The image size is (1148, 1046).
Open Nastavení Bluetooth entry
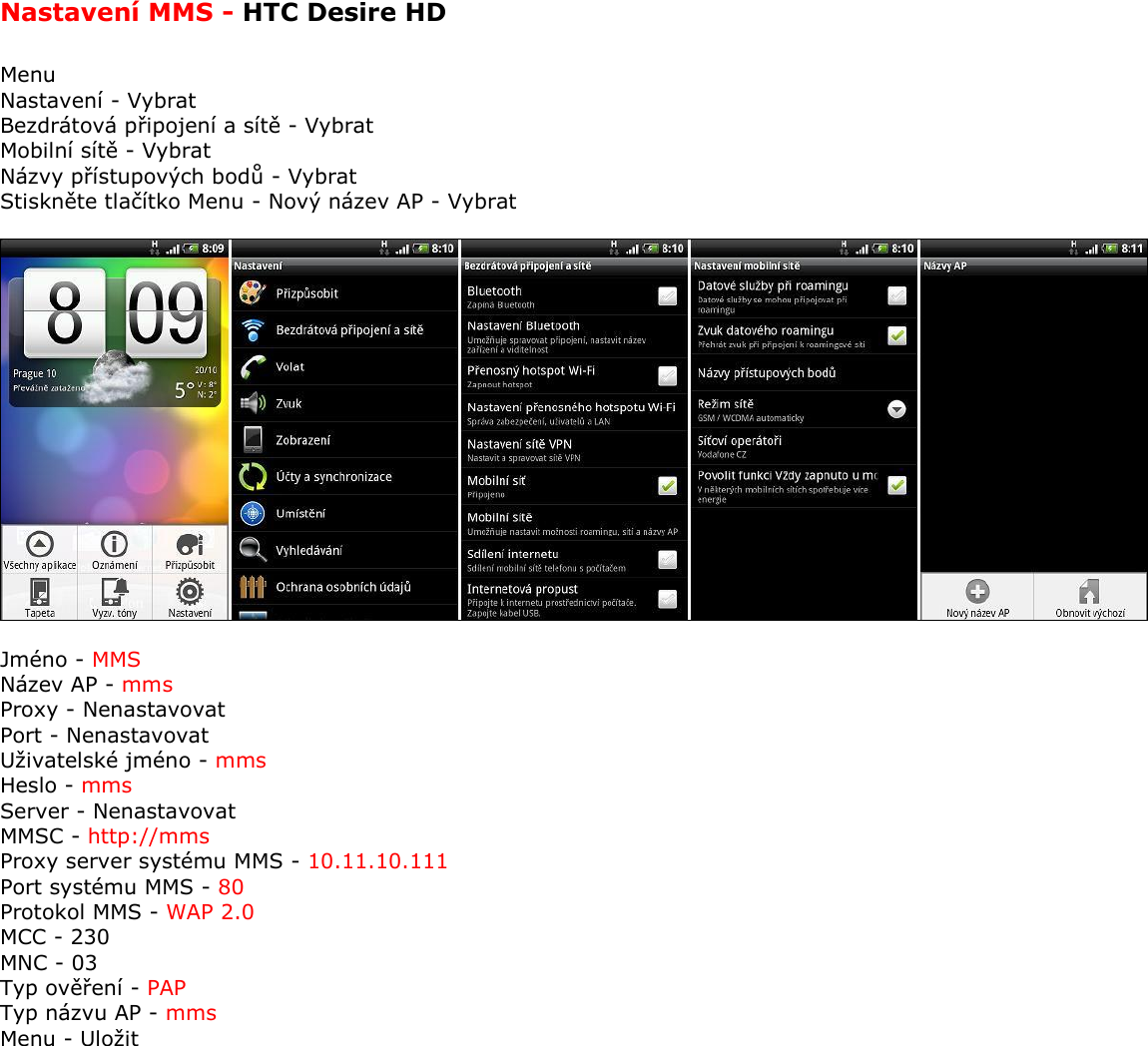574,336
